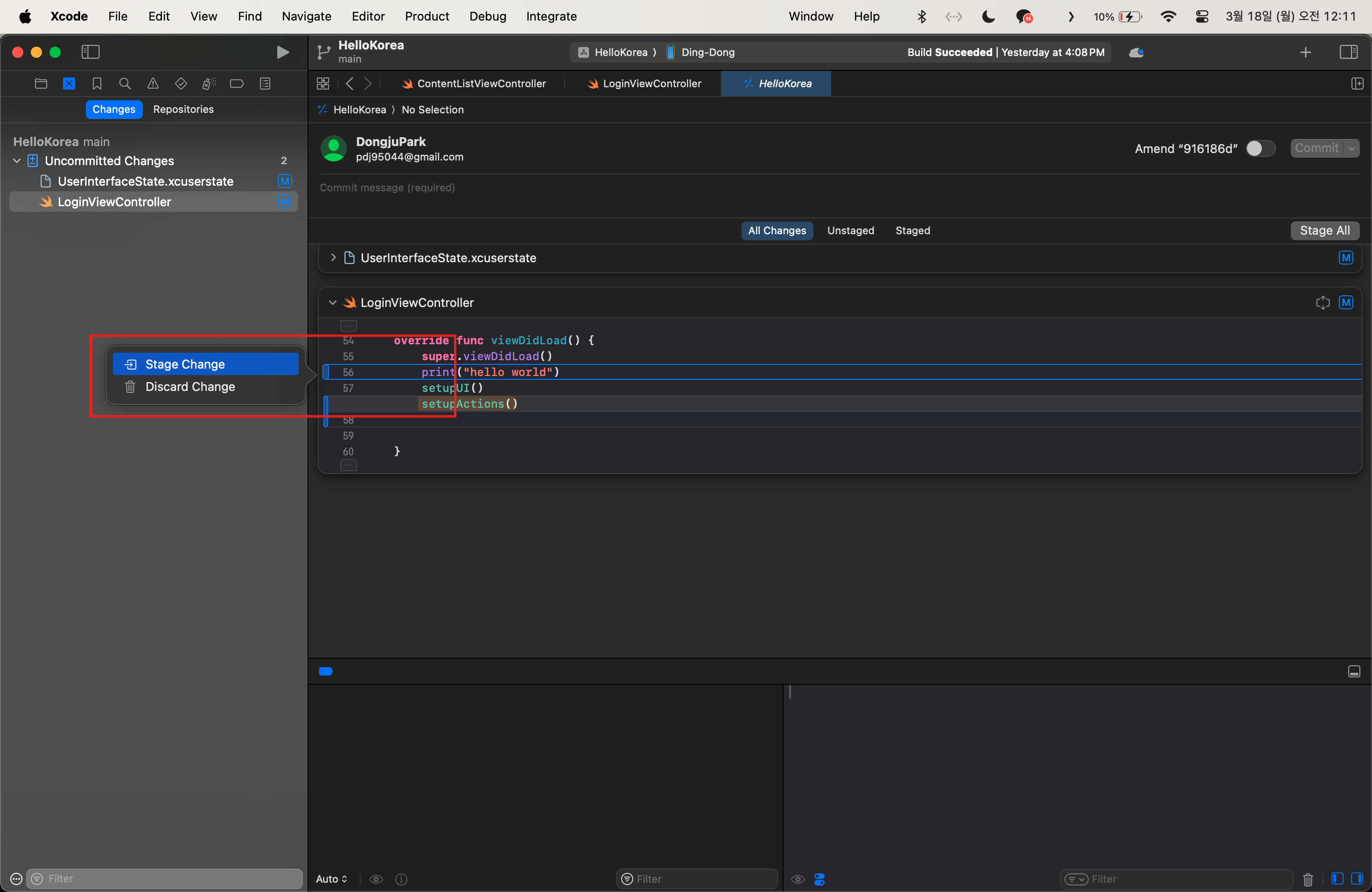
Task: Open the related items grid icon
Action: (x=323, y=84)
